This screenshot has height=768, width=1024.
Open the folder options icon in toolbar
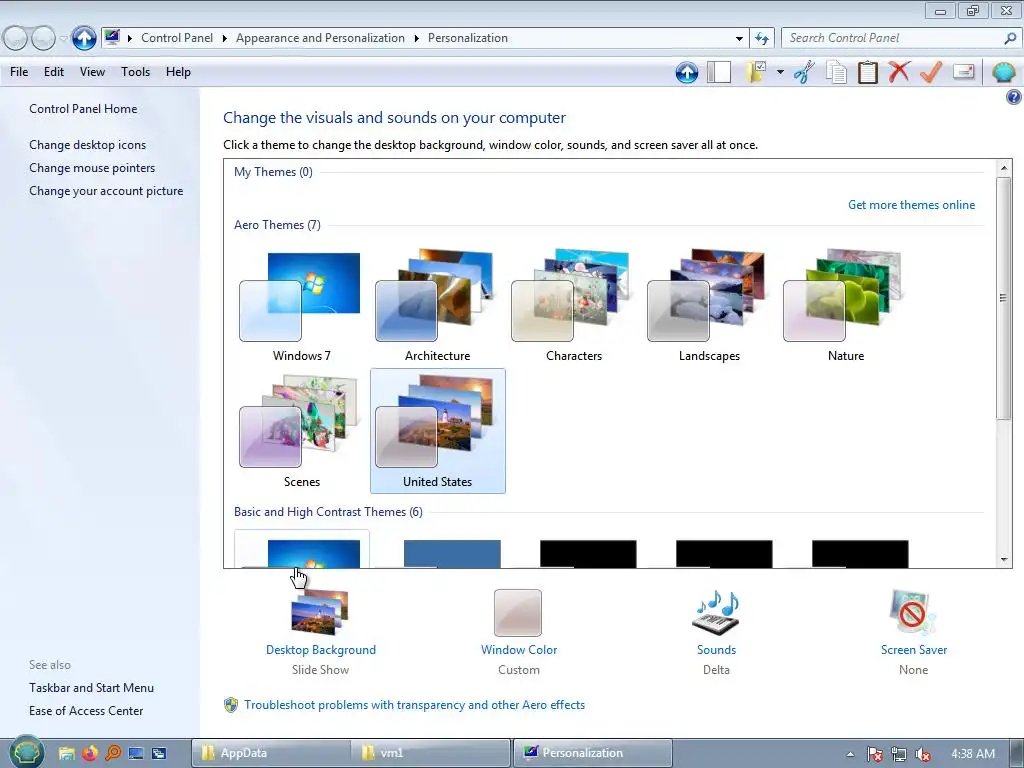757,72
